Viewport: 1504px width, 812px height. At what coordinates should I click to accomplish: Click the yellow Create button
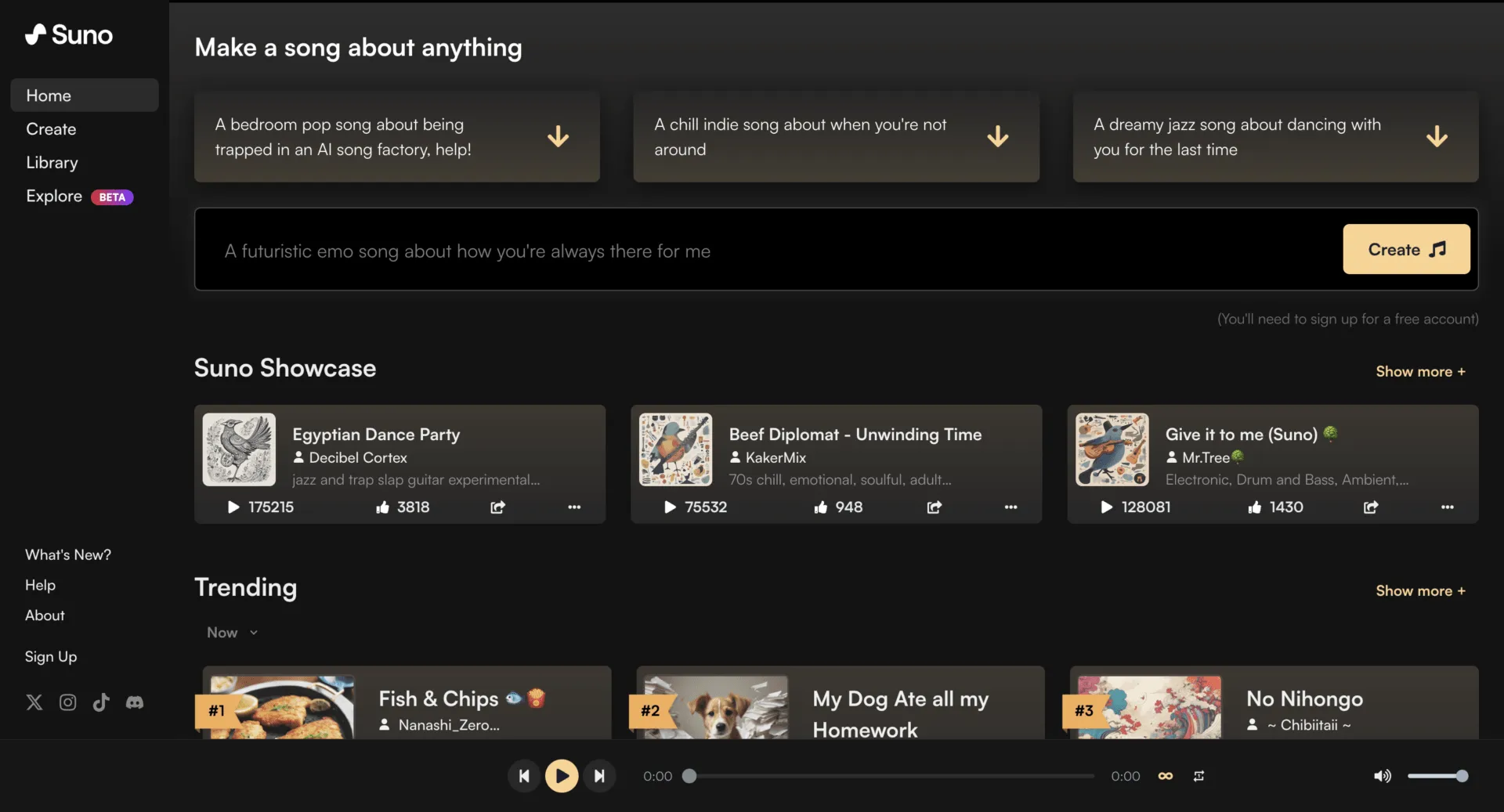(x=1406, y=249)
